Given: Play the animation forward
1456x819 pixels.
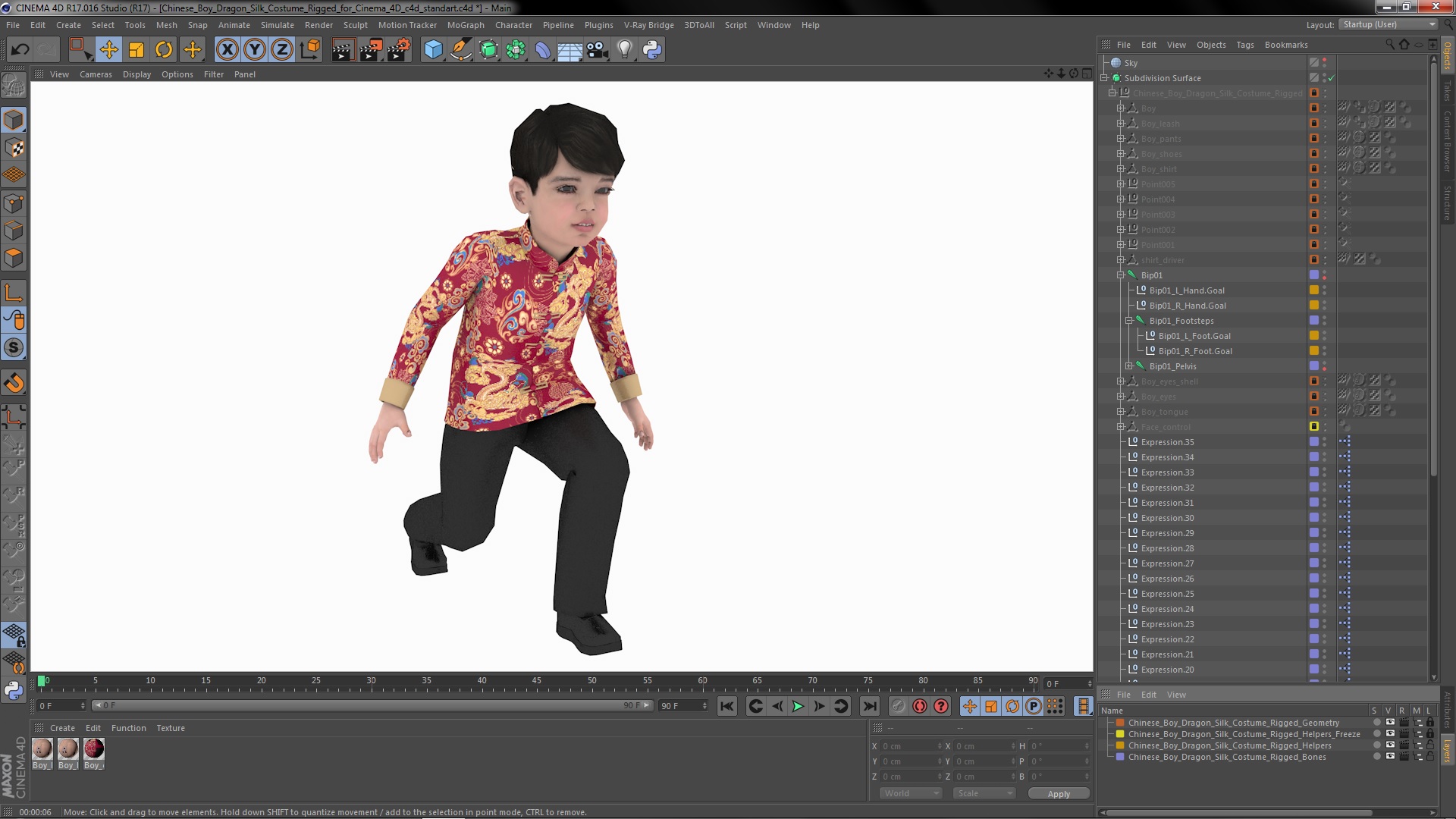Looking at the screenshot, I should coord(798,706).
